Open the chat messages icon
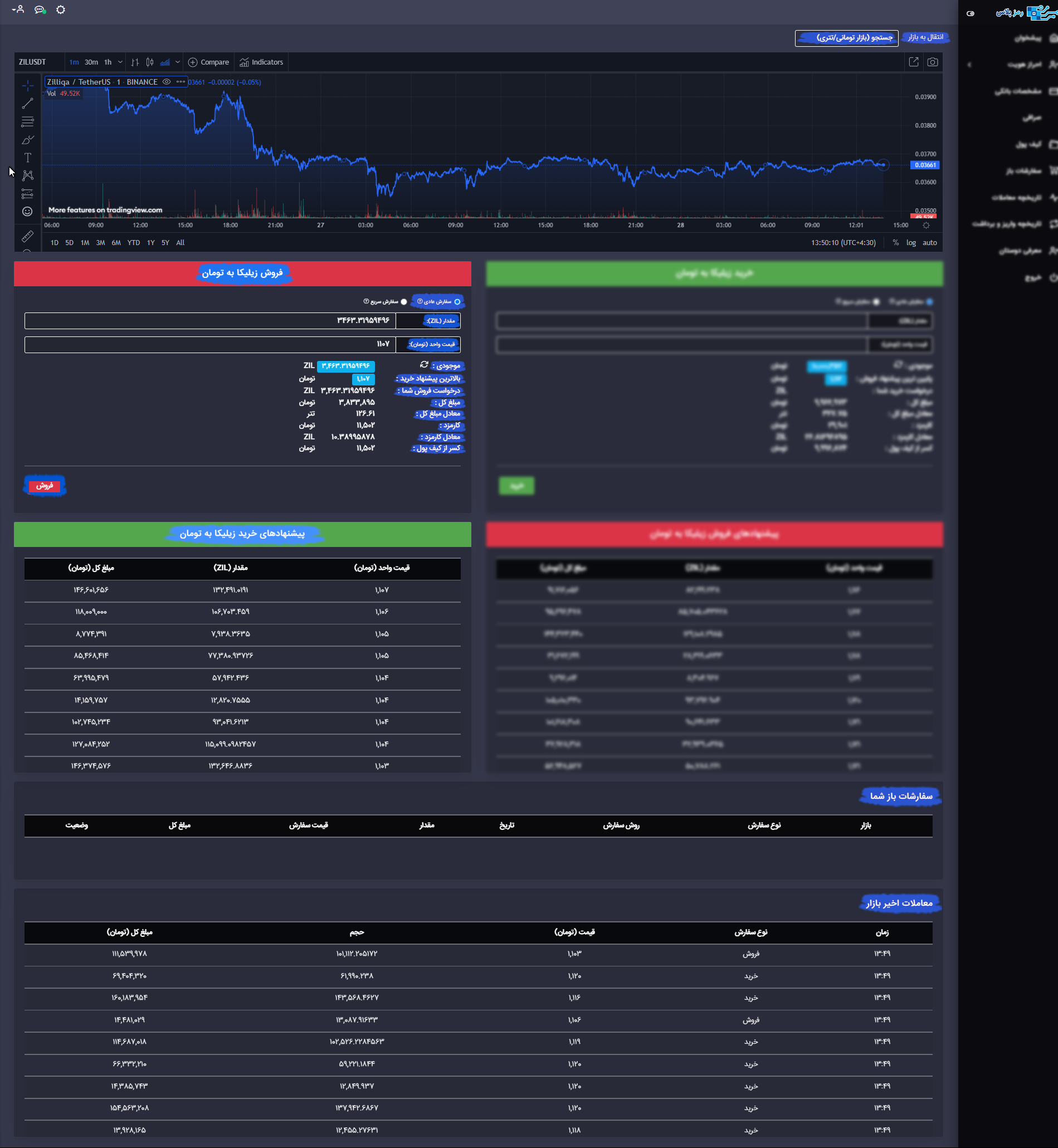1058x1148 pixels. pyautogui.click(x=40, y=9)
